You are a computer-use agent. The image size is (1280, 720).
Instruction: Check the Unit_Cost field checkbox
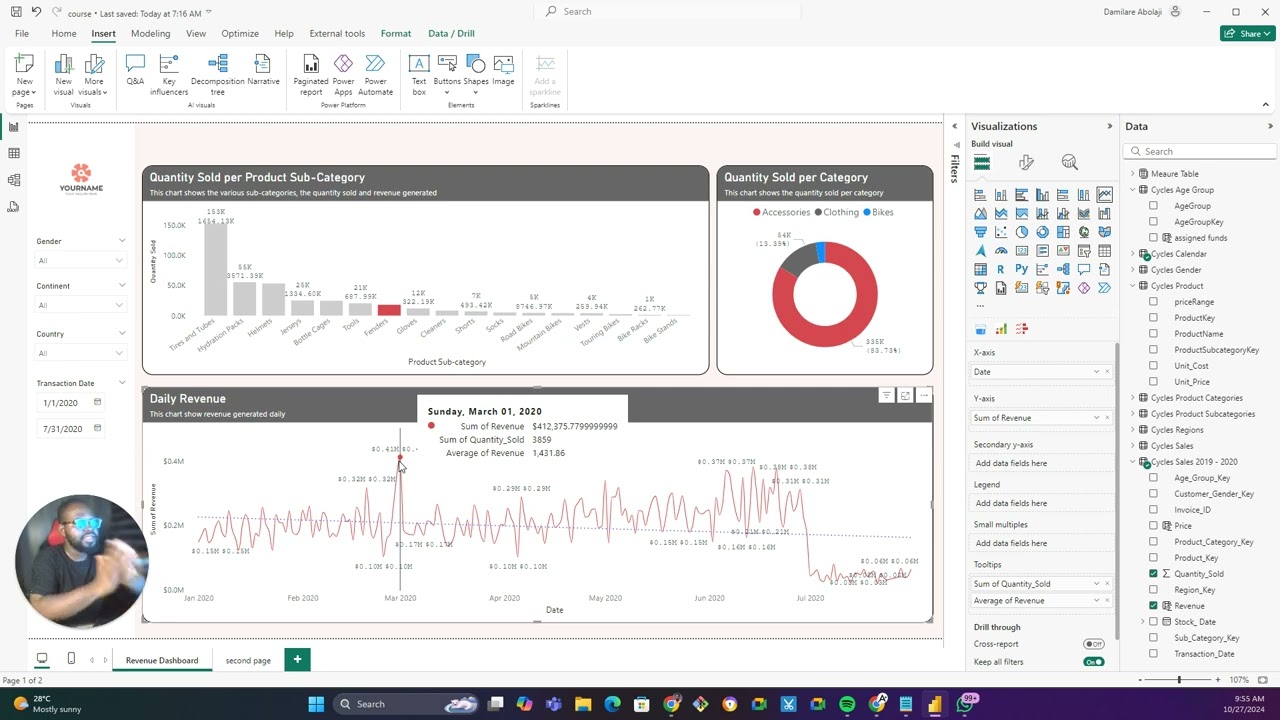pyautogui.click(x=1153, y=366)
